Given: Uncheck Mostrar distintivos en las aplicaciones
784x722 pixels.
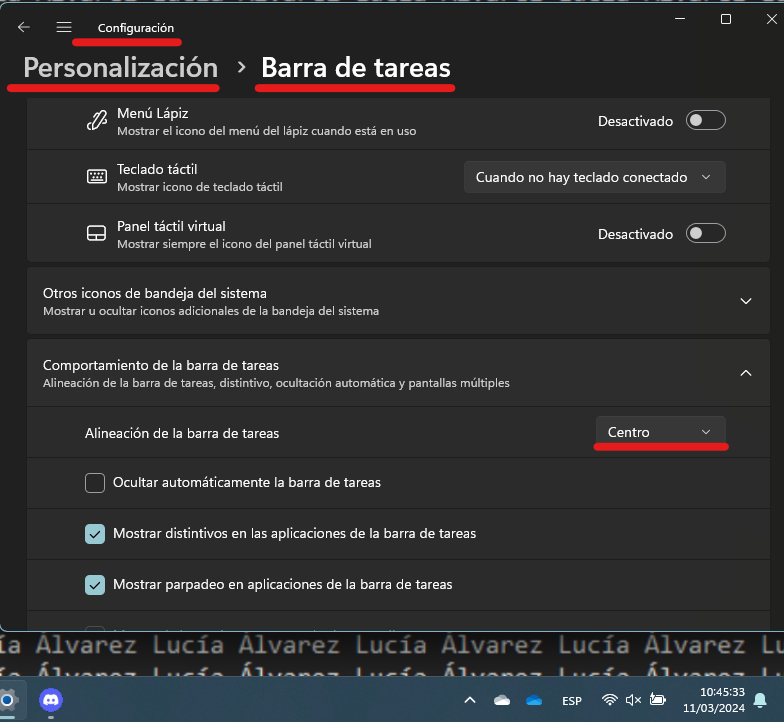Looking at the screenshot, I should tap(95, 534).
